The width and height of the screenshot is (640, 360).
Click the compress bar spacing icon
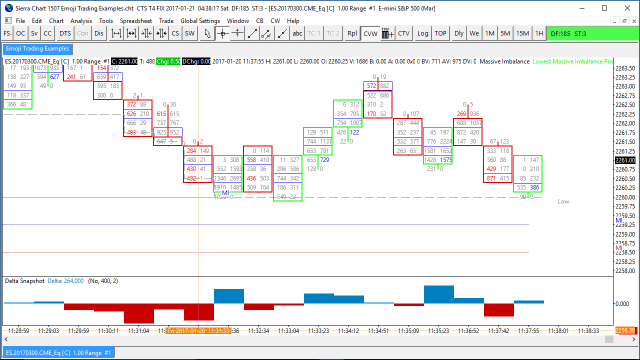pos(146,33)
